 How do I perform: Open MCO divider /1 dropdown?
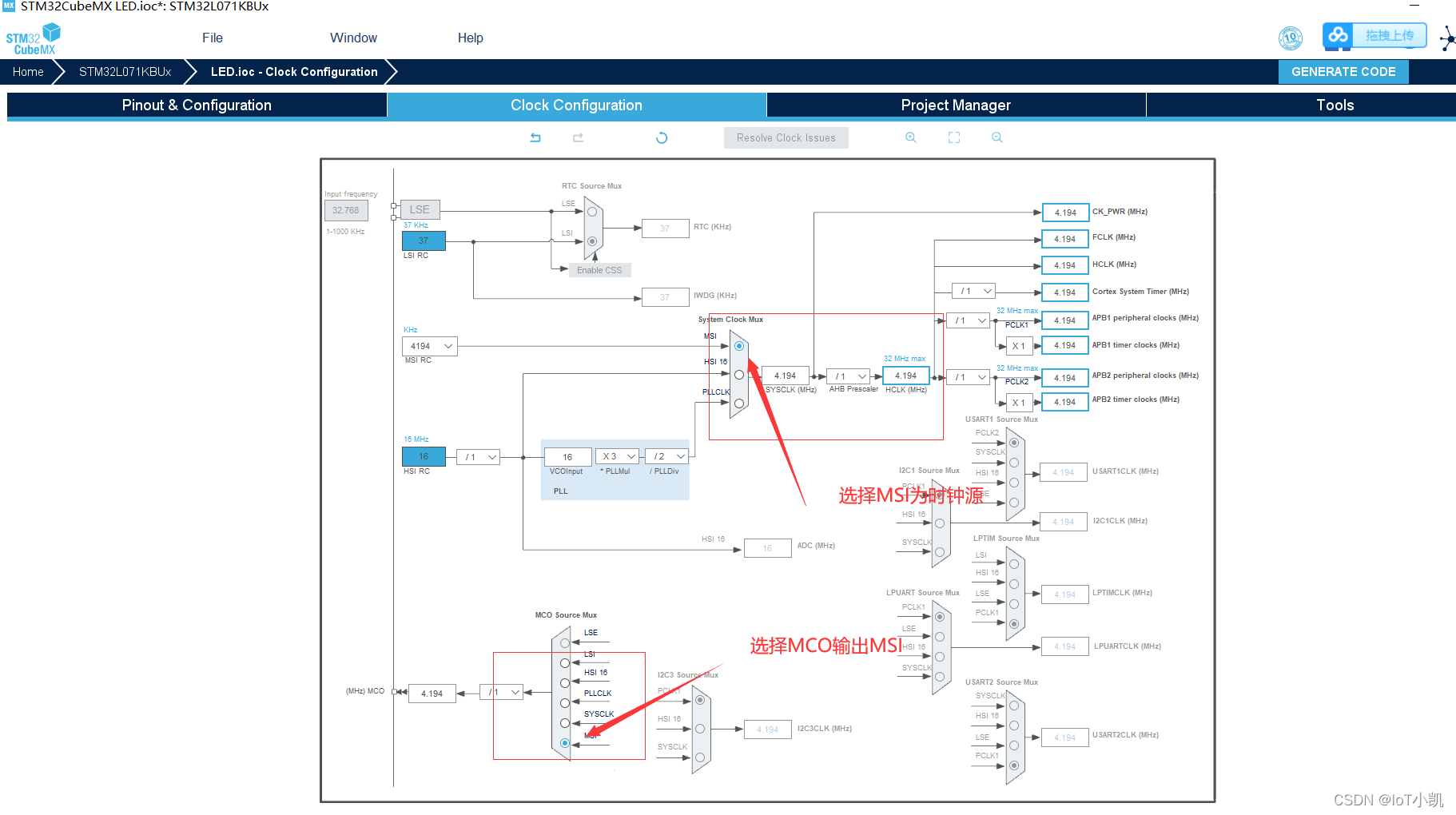[x=502, y=692]
